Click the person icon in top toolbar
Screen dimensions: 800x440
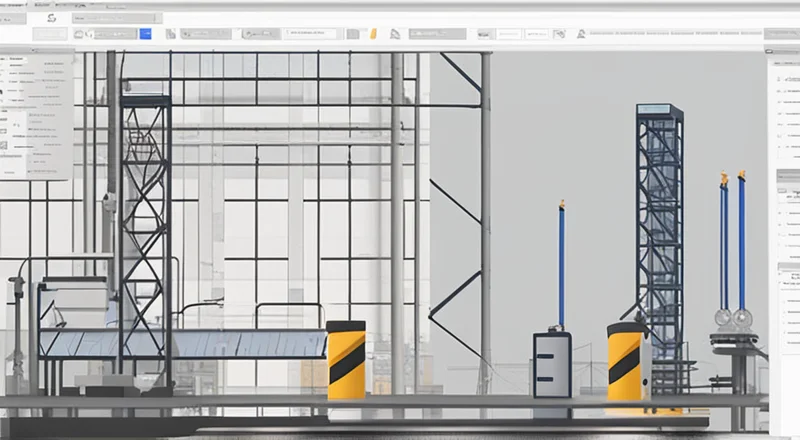coord(581,34)
